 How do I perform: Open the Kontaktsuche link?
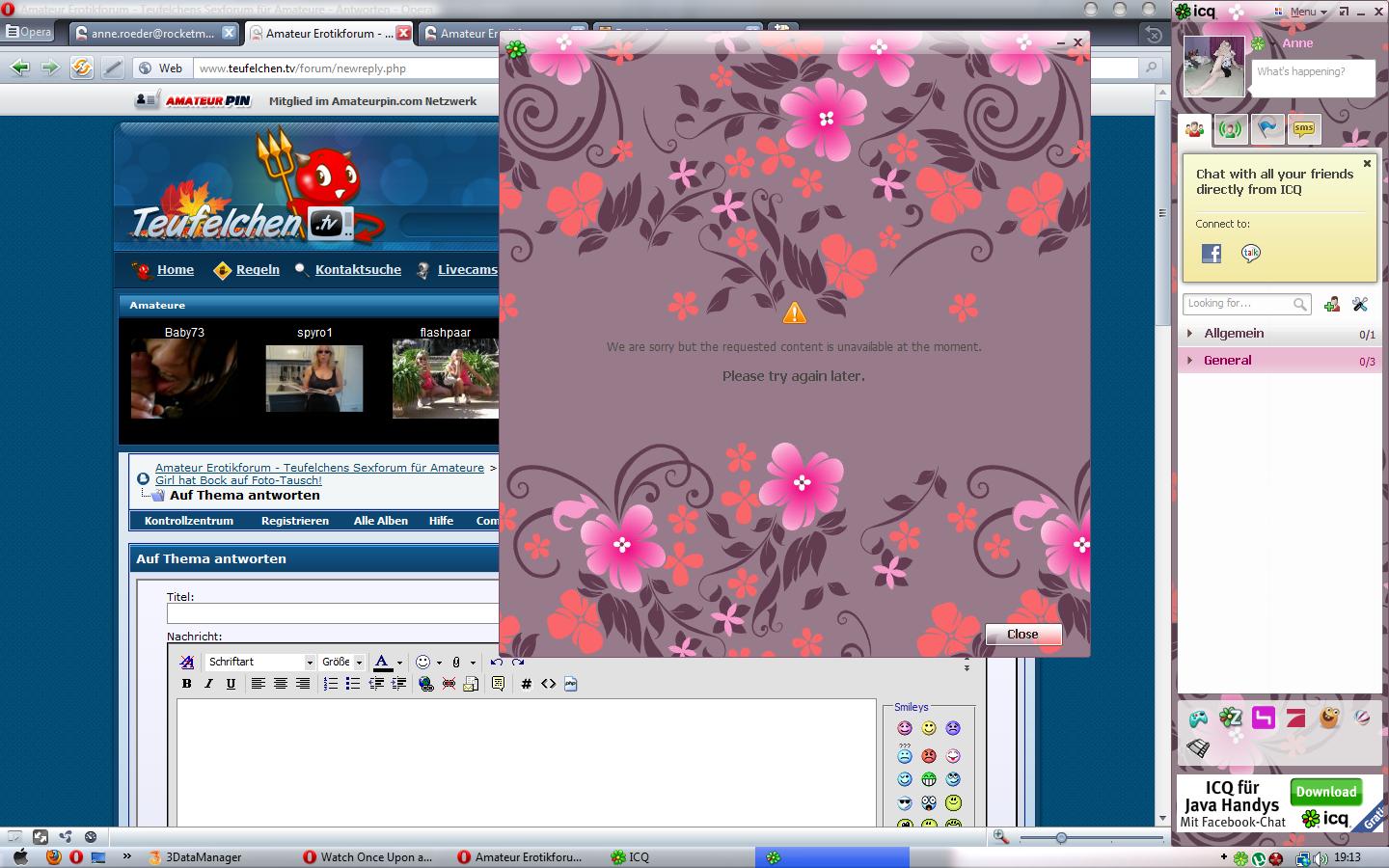point(358,270)
